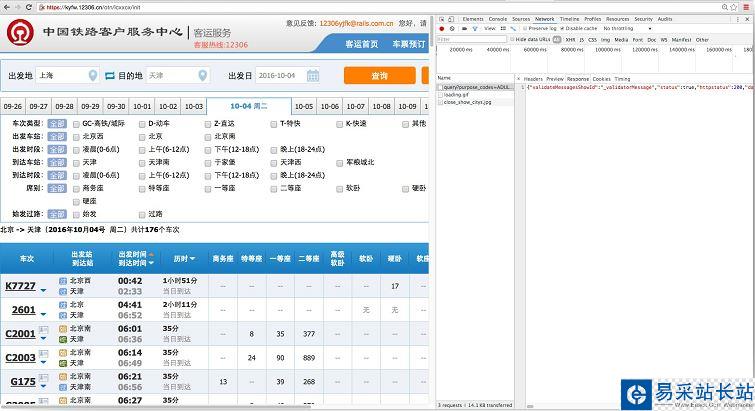Check the GC-高铁/城际 train type checkbox
The image size is (755, 411).
[x=76, y=124]
